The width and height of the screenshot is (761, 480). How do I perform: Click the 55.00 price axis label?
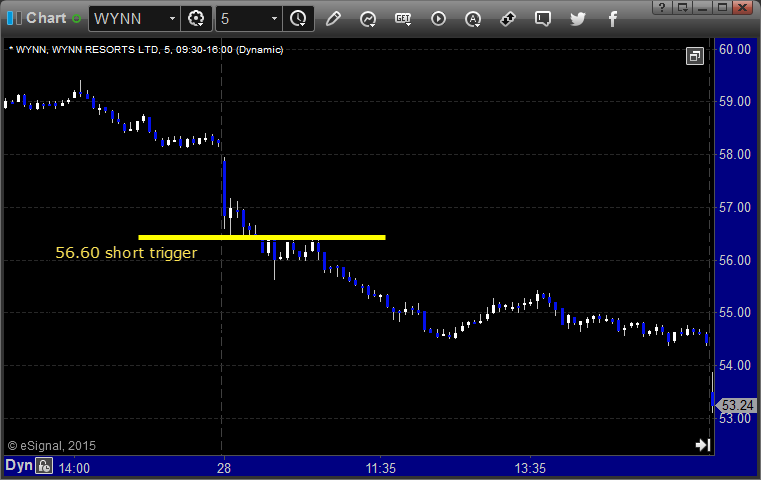(735, 313)
